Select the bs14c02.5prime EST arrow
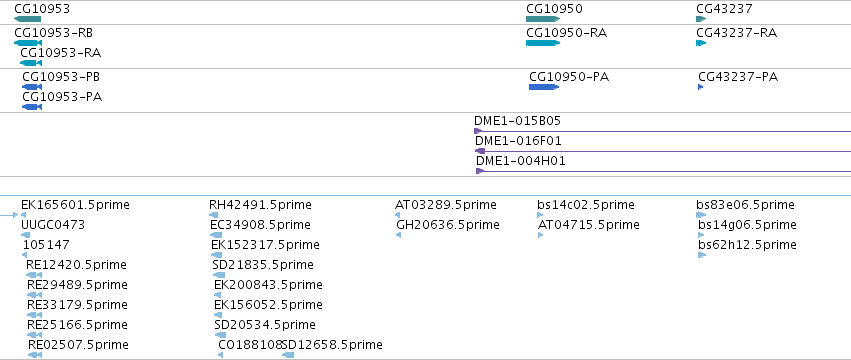The height and width of the screenshot is (360, 851). click(540, 215)
